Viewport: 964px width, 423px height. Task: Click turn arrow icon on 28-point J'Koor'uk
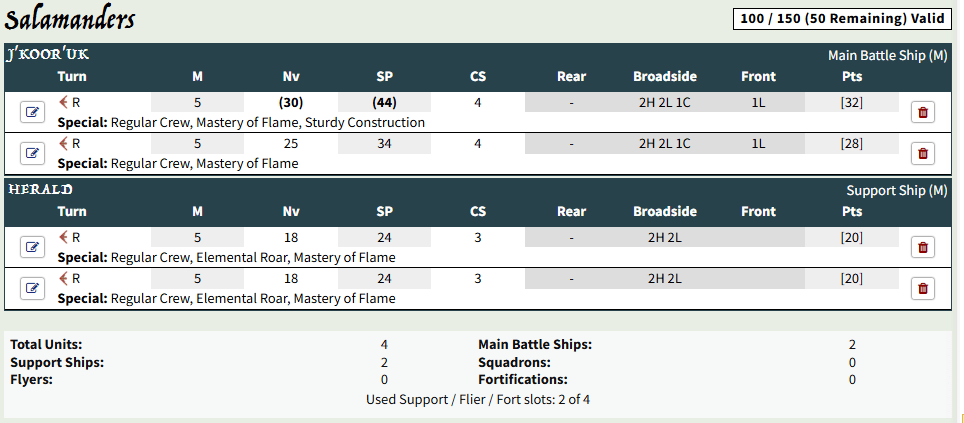[64, 143]
